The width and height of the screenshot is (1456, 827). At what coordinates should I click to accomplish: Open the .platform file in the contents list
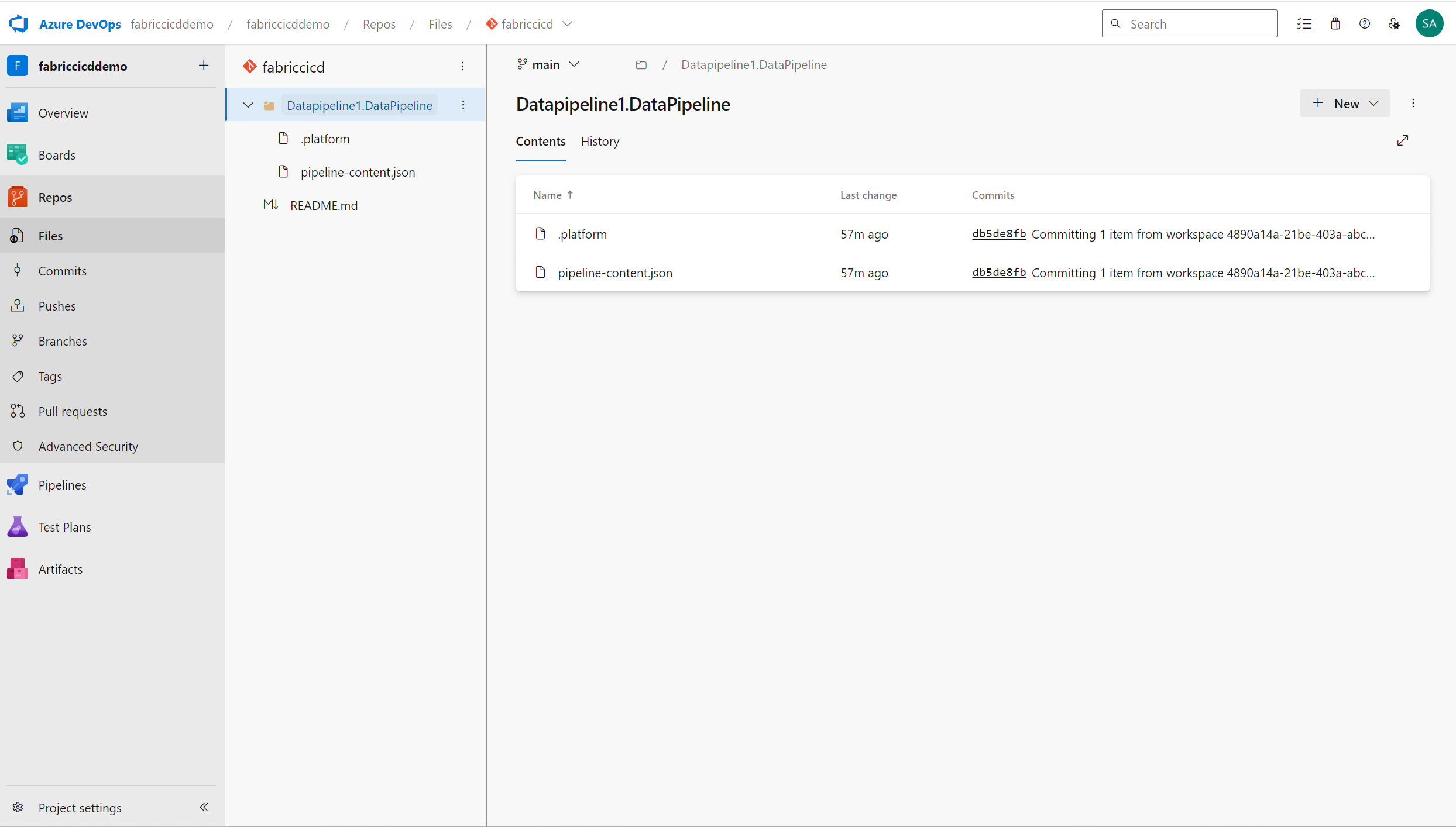(x=582, y=234)
